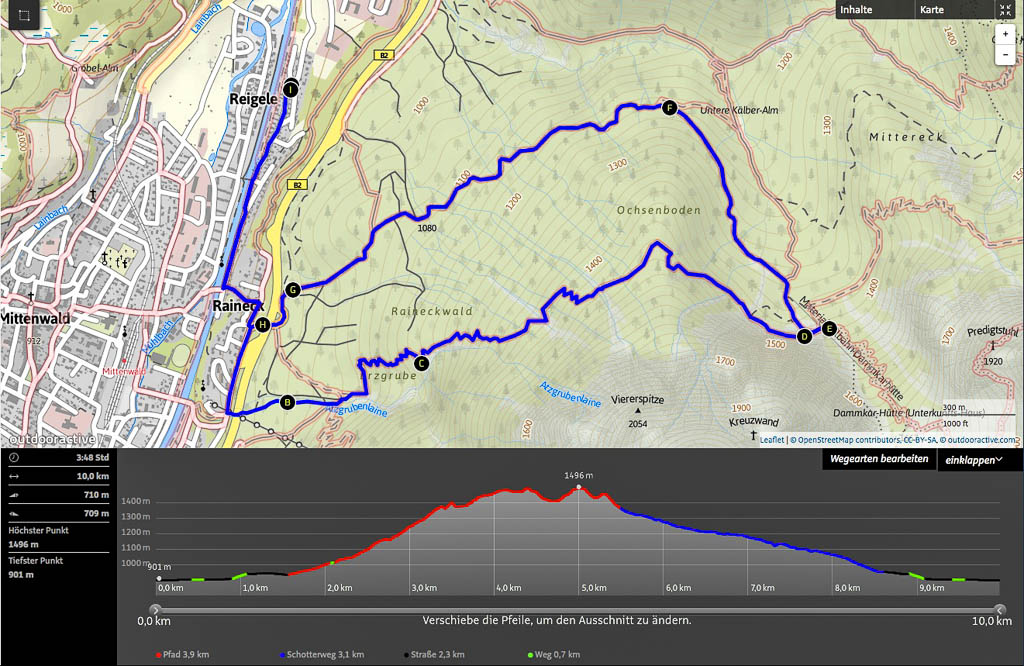
Task: Select waypoint marker G on the map
Action: [293, 290]
